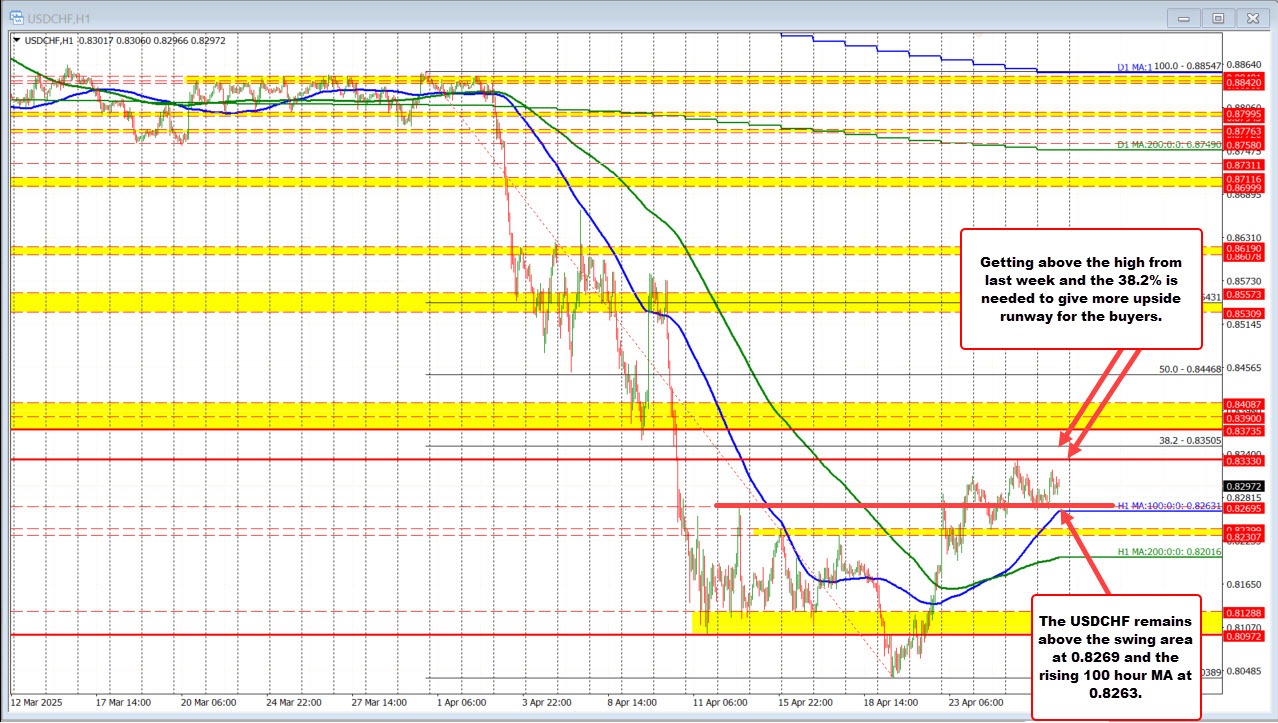Select the upper annotation about last week's high
Image resolution: width=1278 pixels, height=723 pixels.
click(x=1080, y=288)
